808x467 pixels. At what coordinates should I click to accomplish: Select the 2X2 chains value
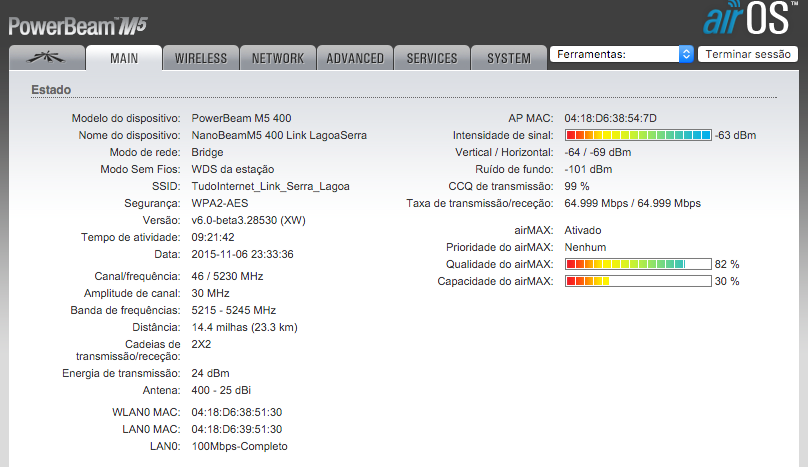pyautogui.click(x=201, y=344)
